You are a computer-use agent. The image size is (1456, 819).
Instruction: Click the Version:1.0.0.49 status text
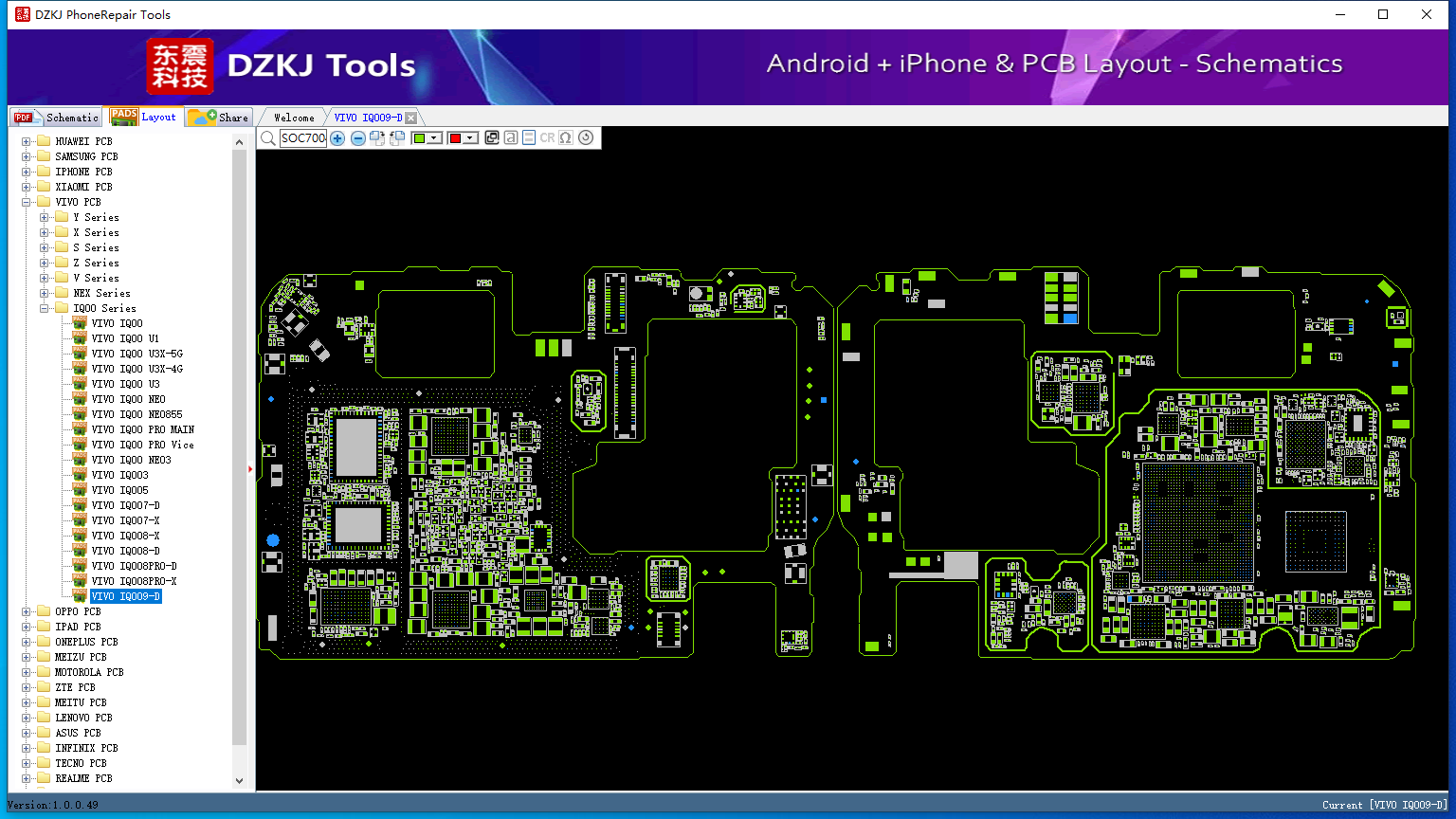tap(52, 805)
